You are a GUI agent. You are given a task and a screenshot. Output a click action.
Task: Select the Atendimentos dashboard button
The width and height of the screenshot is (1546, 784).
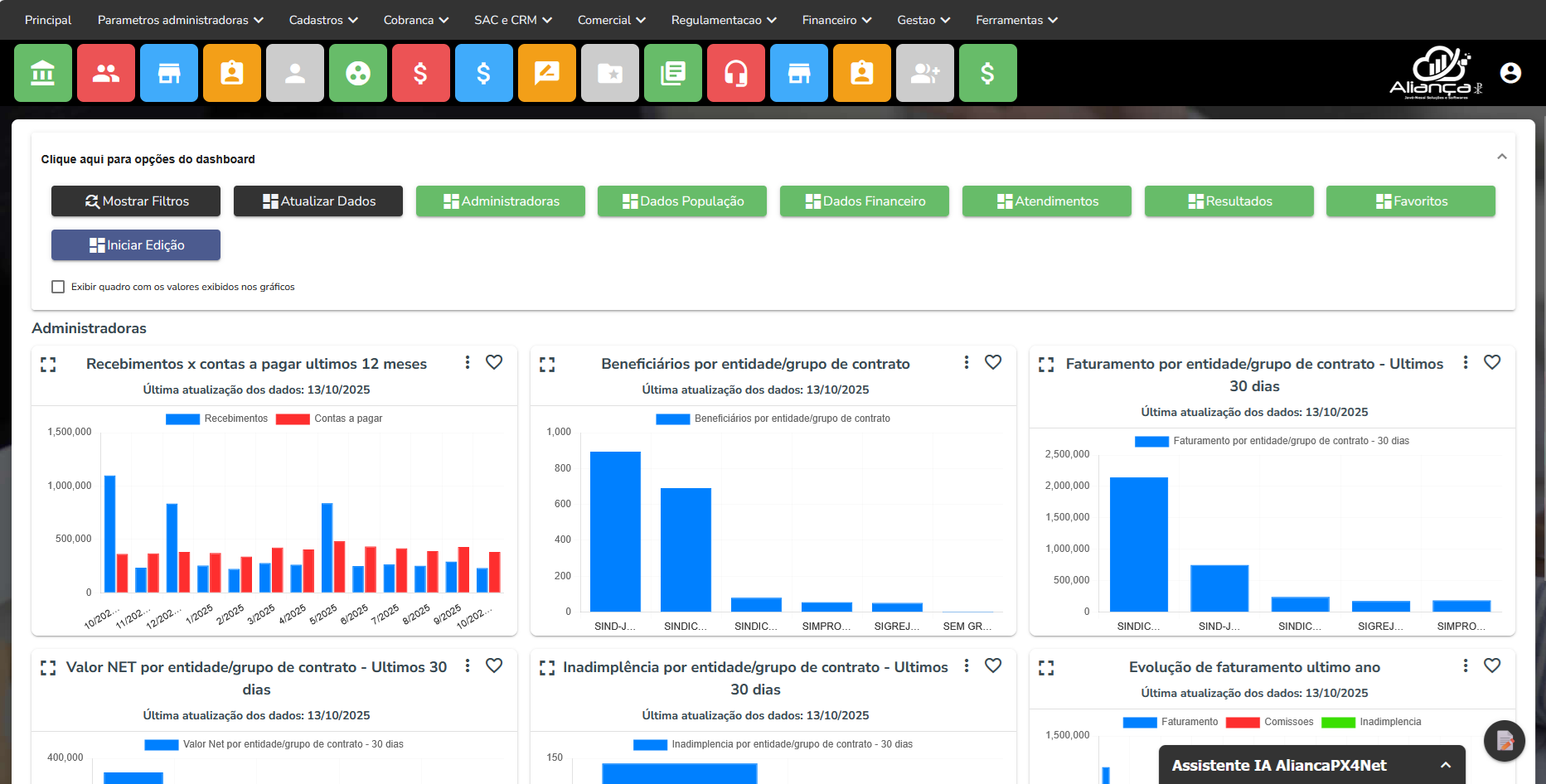[1047, 201]
